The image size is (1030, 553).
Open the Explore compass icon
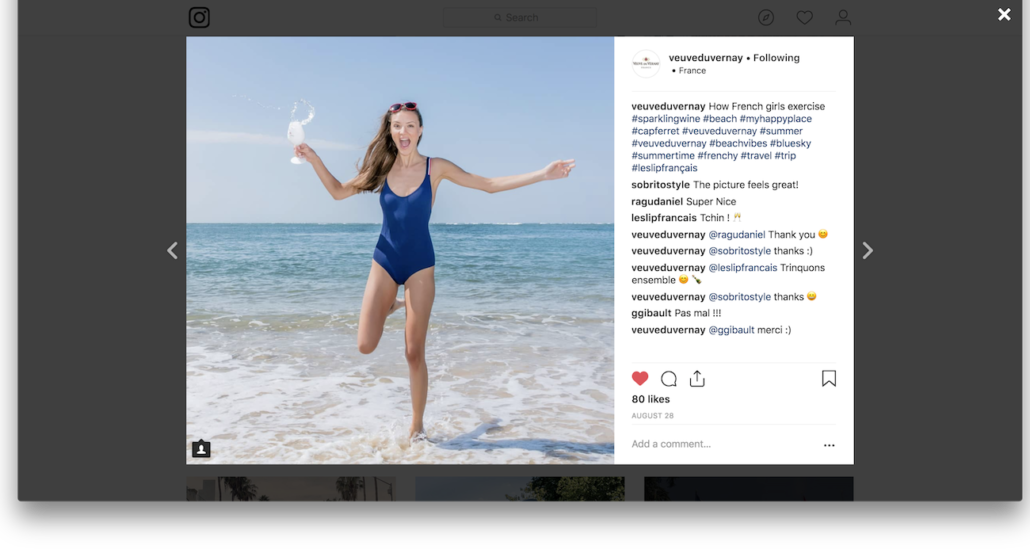[766, 18]
